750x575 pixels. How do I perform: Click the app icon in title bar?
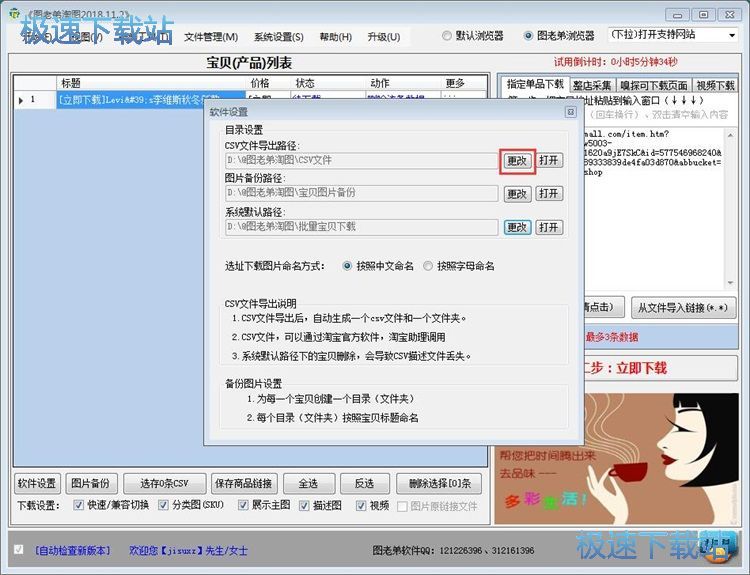(14, 14)
